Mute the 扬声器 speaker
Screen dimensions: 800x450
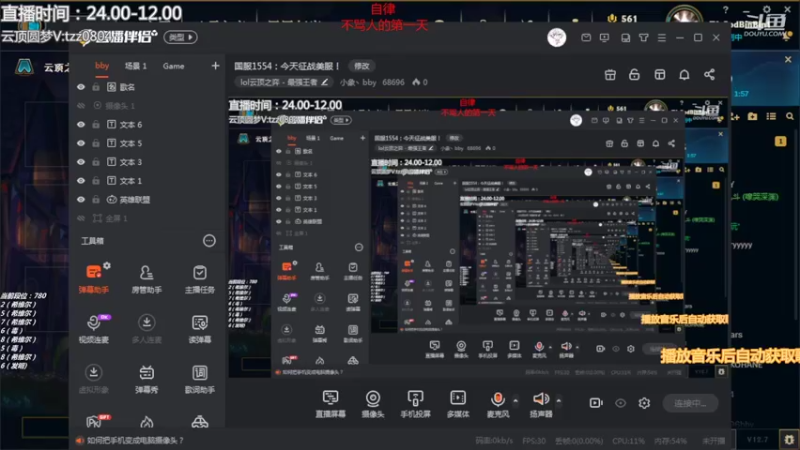pos(541,404)
